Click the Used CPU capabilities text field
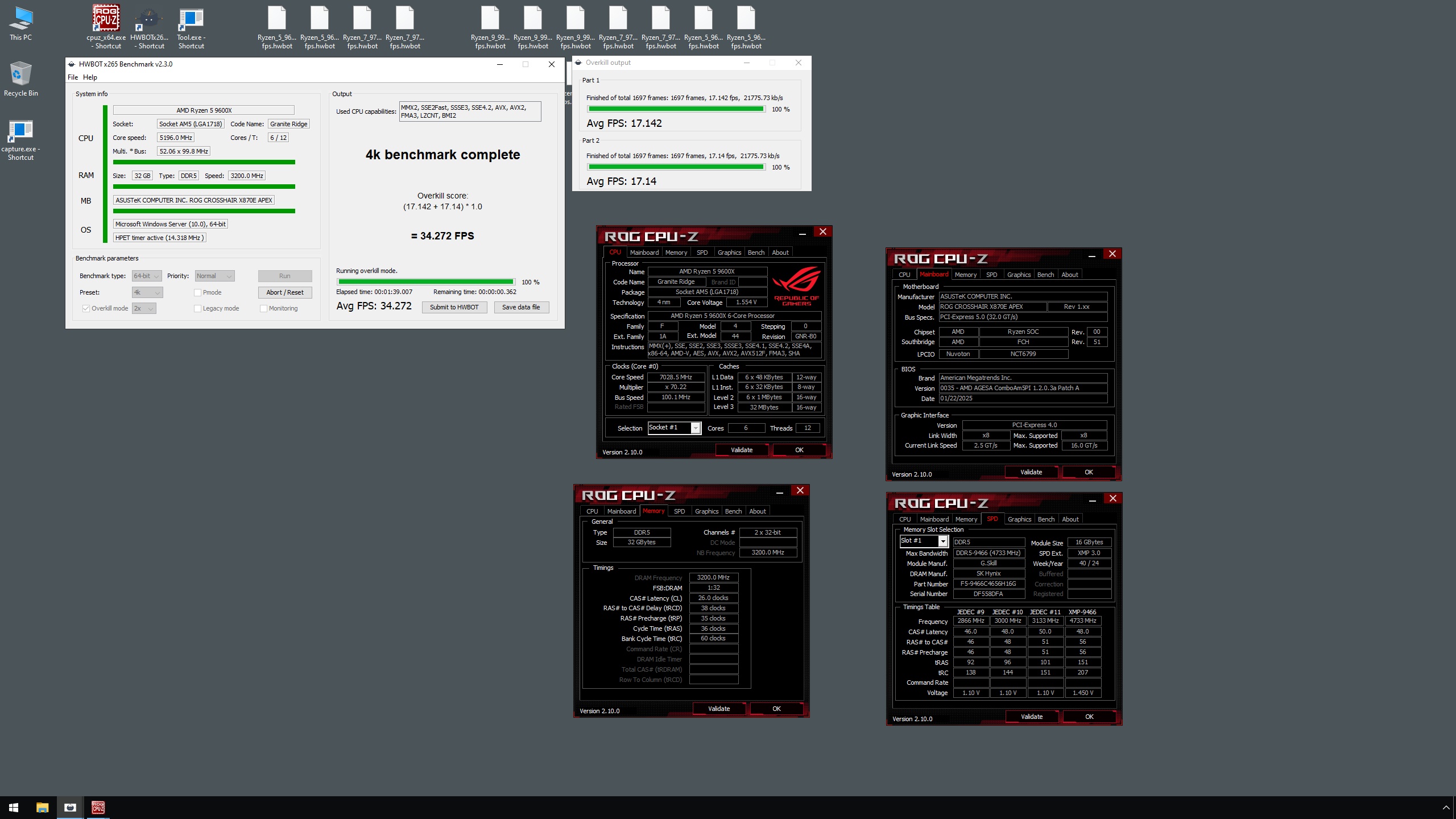The height and width of the screenshot is (819, 1456). [x=470, y=111]
